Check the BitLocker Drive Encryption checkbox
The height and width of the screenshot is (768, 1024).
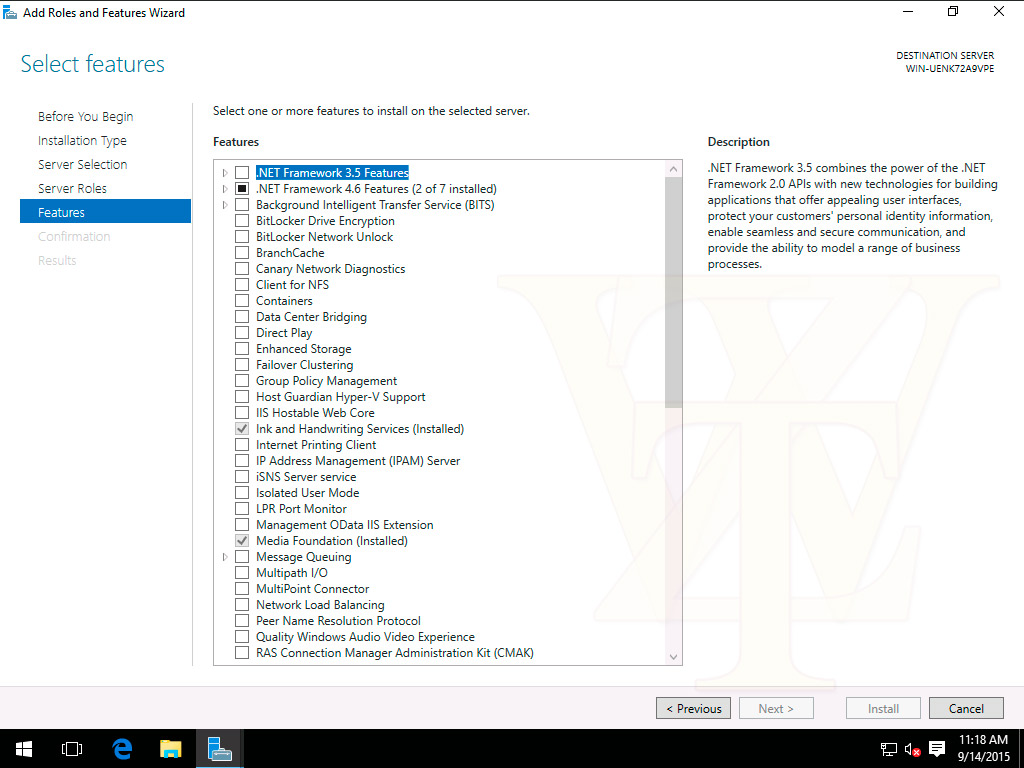coord(242,221)
